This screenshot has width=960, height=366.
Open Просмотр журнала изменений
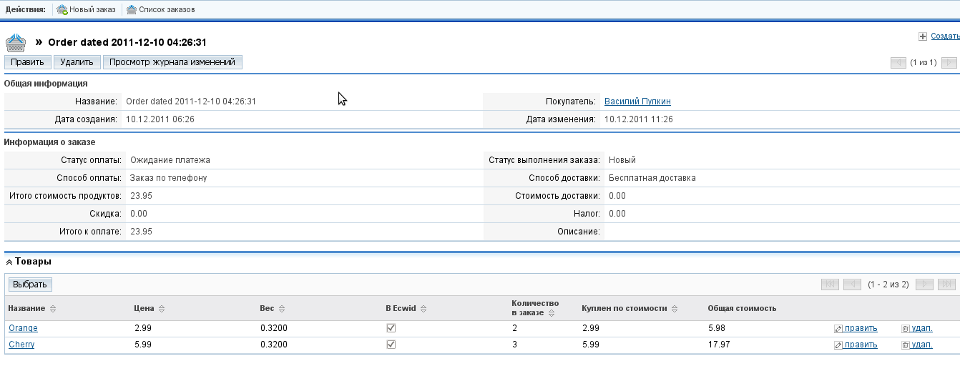[x=173, y=62]
